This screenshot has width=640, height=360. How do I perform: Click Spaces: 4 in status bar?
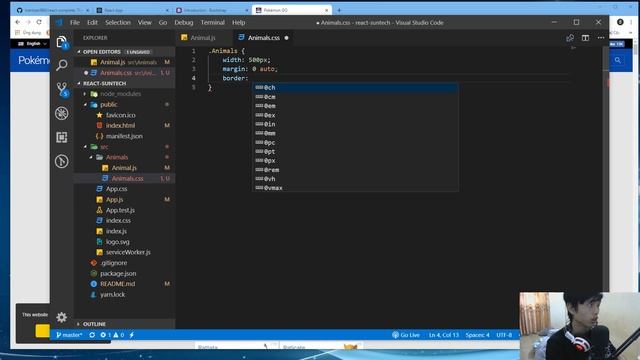coord(477,335)
